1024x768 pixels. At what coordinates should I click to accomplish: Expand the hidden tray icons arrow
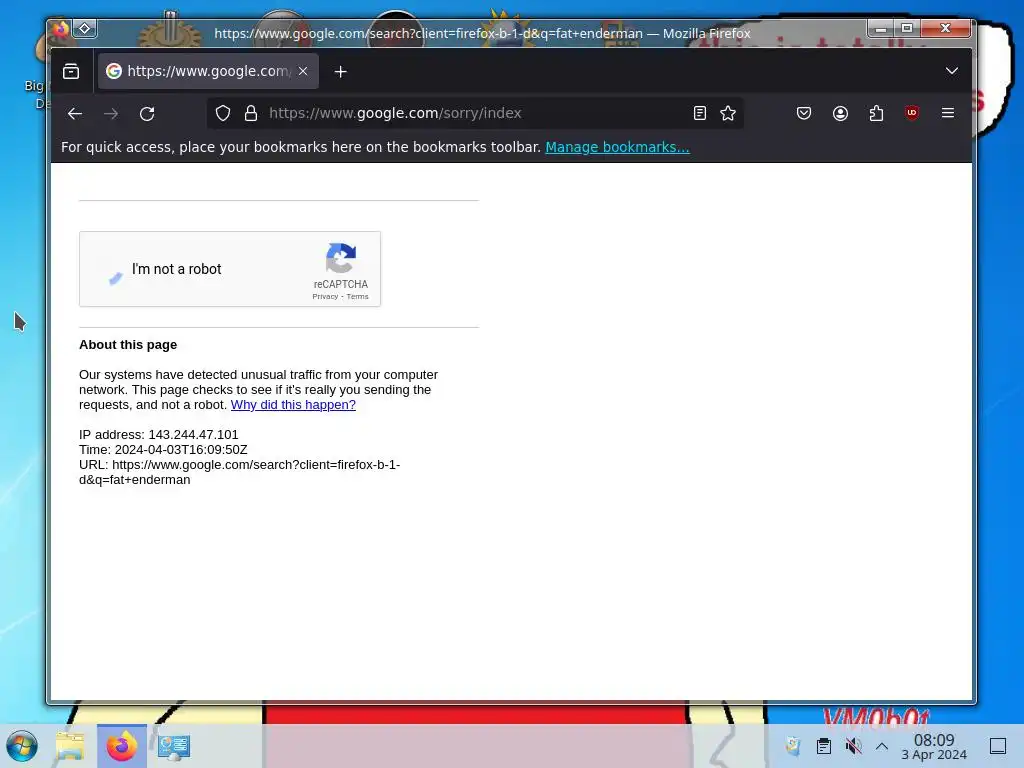[x=882, y=746]
